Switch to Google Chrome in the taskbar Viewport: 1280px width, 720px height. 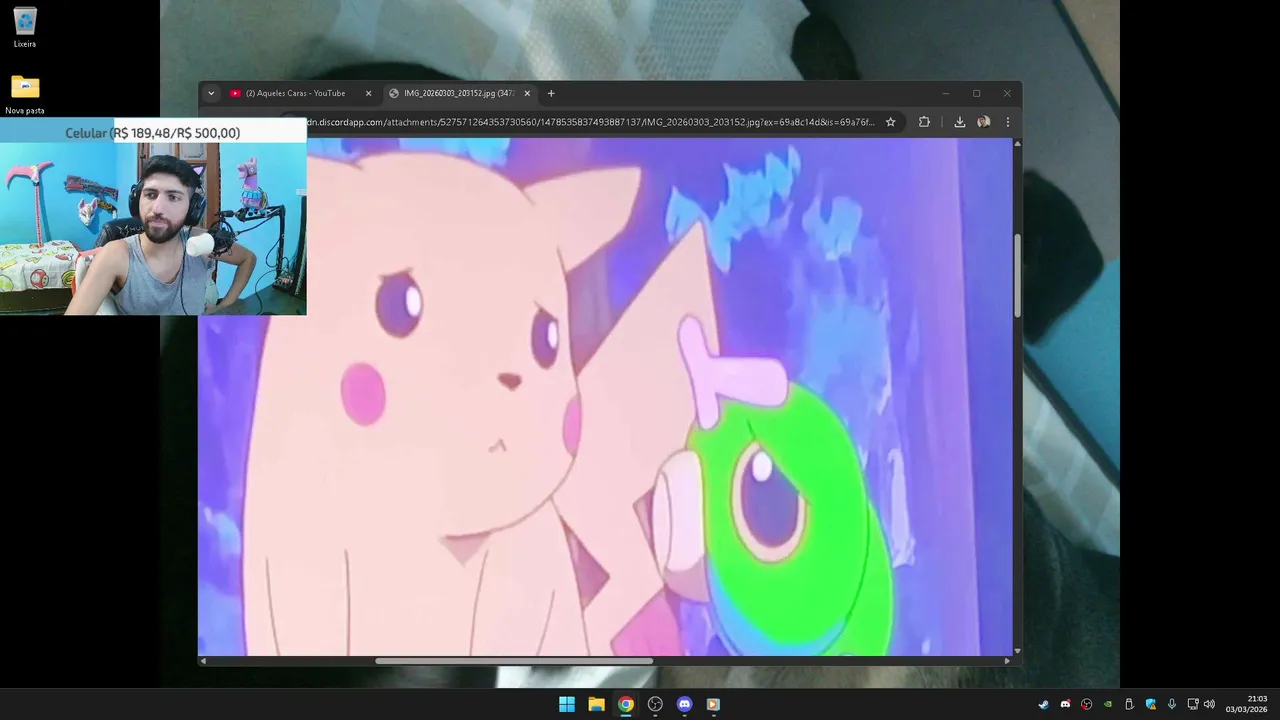(625, 704)
